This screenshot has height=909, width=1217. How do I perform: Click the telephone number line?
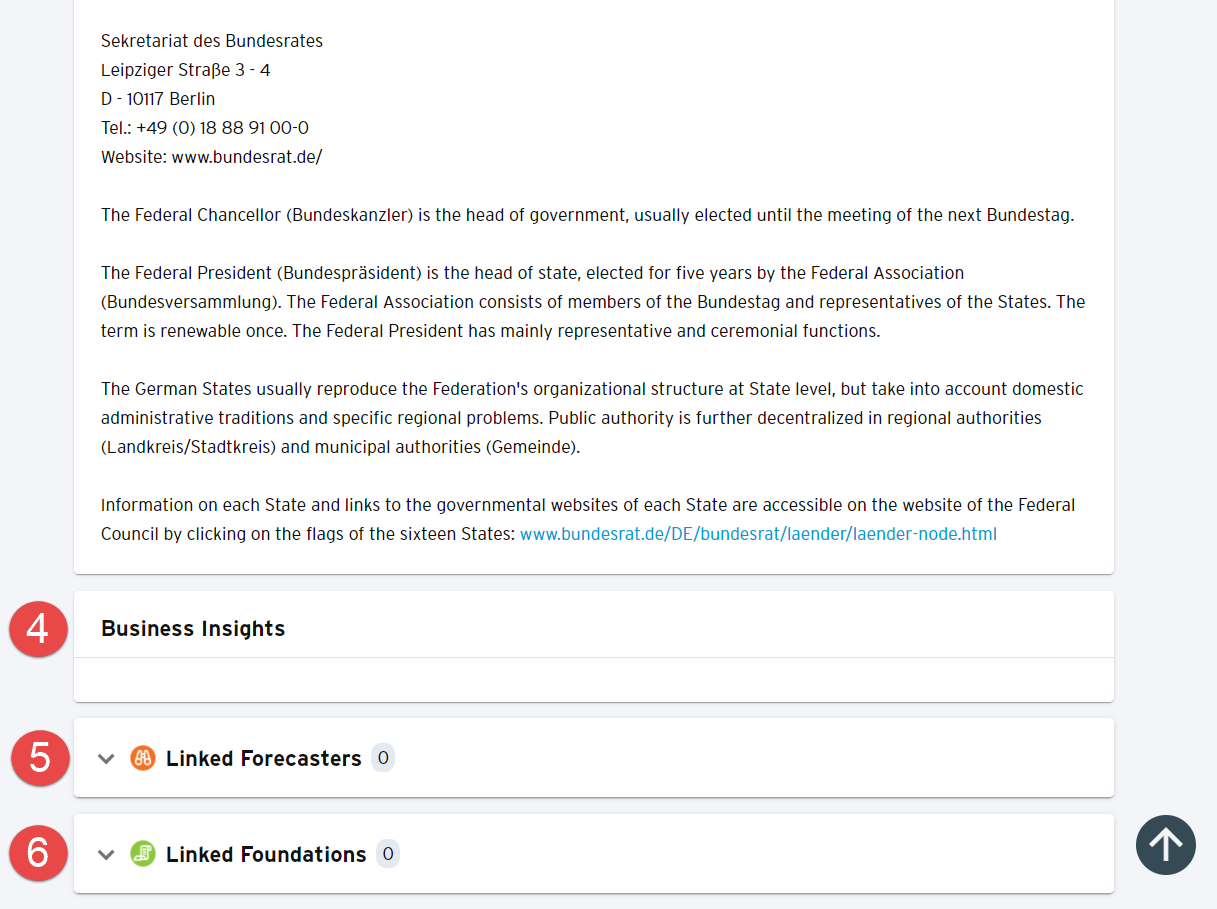[205, 128]
